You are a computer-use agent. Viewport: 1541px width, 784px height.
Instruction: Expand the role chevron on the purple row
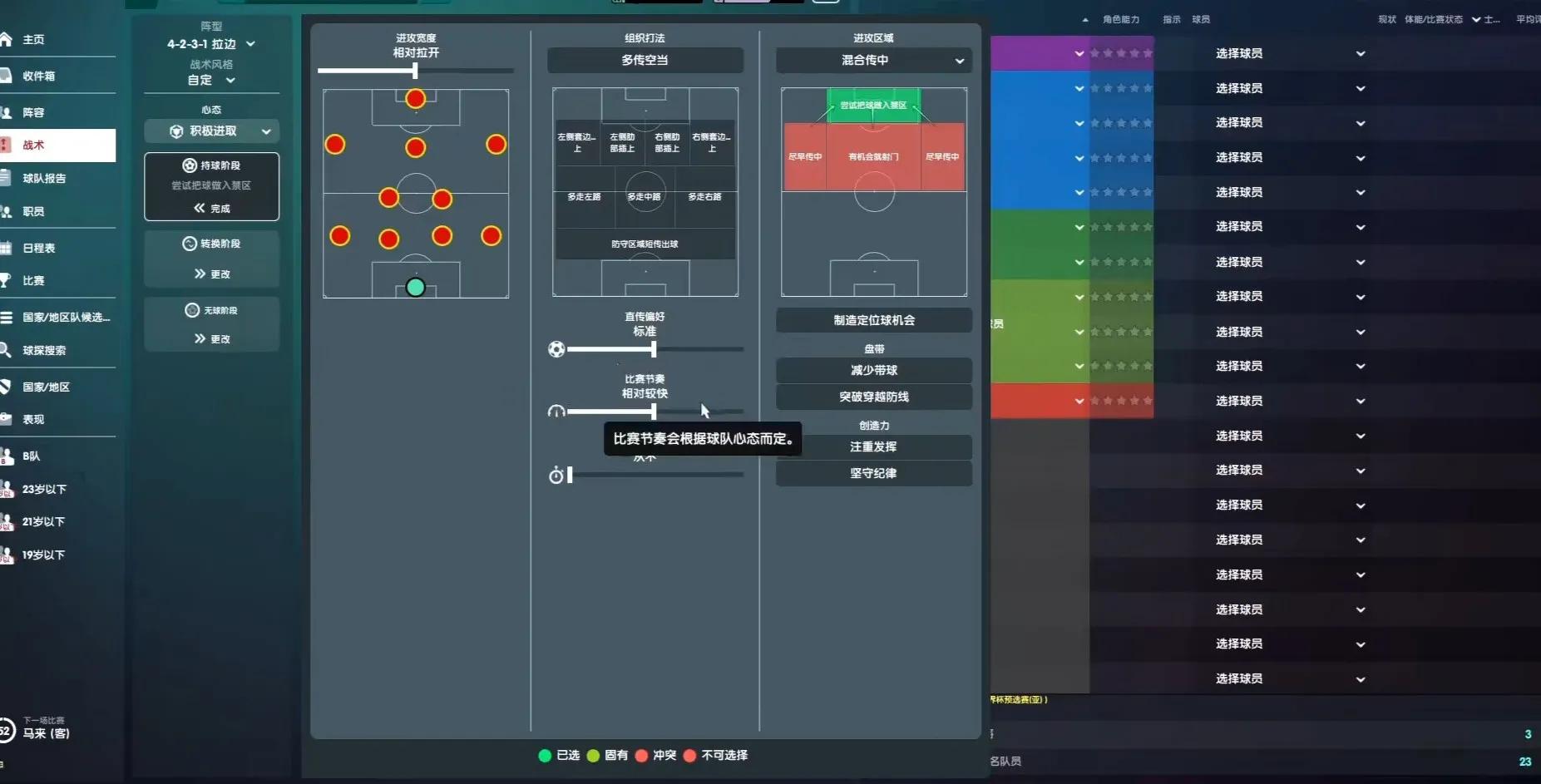coord(1079,54)
